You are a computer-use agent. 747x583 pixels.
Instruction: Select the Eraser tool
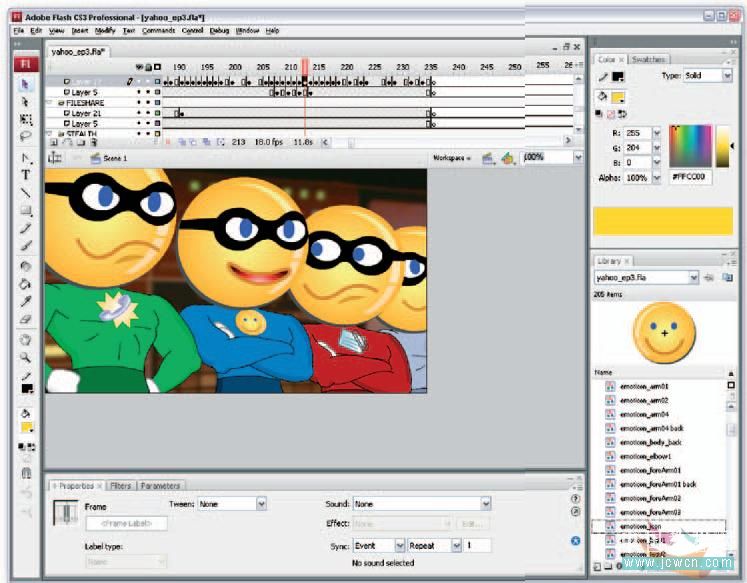click(26, 319)
